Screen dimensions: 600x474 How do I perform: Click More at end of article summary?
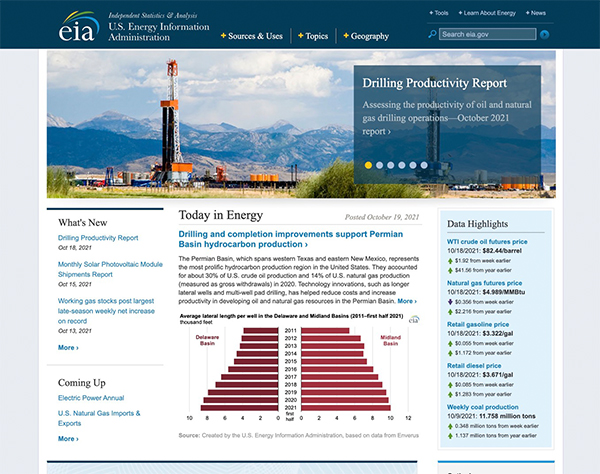(x=407, y=301)
